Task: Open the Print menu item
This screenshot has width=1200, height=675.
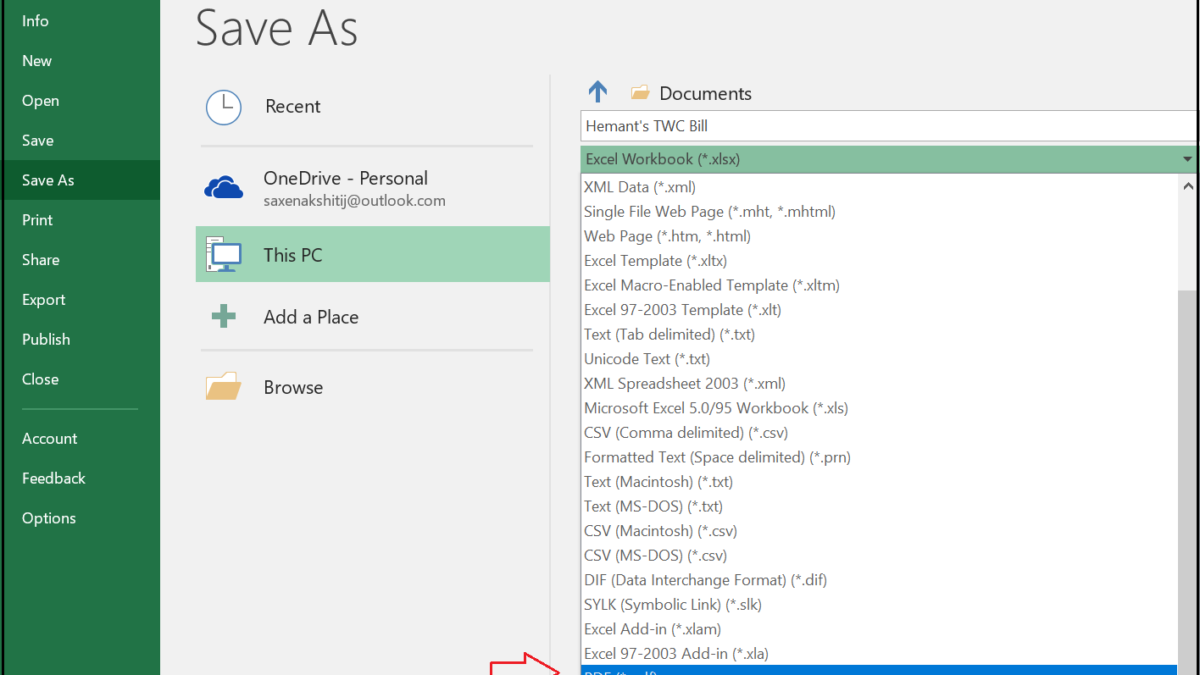Action: click(38, 220)
